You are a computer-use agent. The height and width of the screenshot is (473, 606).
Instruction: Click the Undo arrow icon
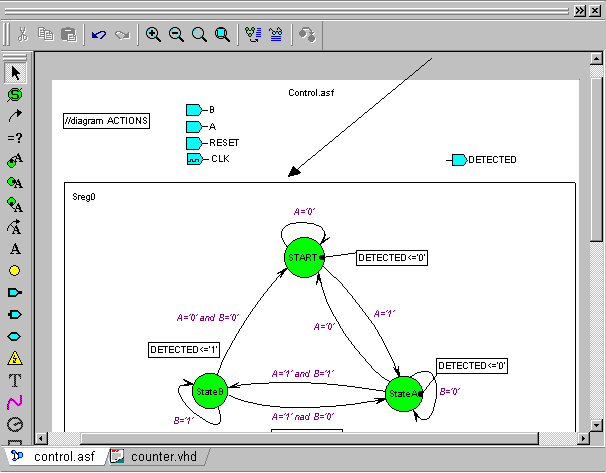pos(98,35)
